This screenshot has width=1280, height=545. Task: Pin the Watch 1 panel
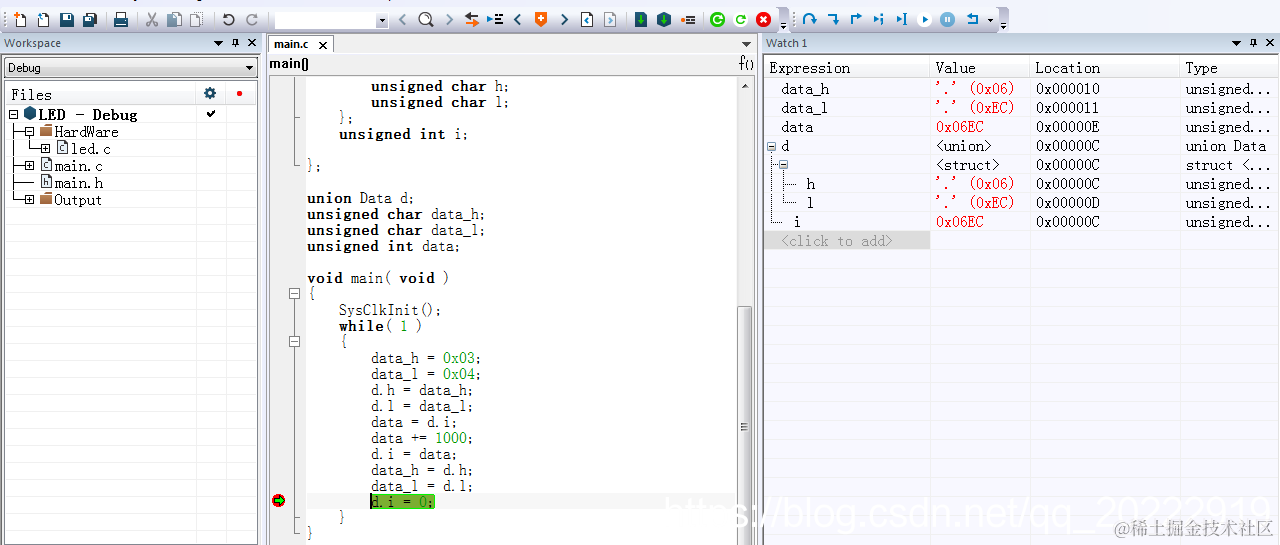pyautogui.click(x=1254, y=43)
